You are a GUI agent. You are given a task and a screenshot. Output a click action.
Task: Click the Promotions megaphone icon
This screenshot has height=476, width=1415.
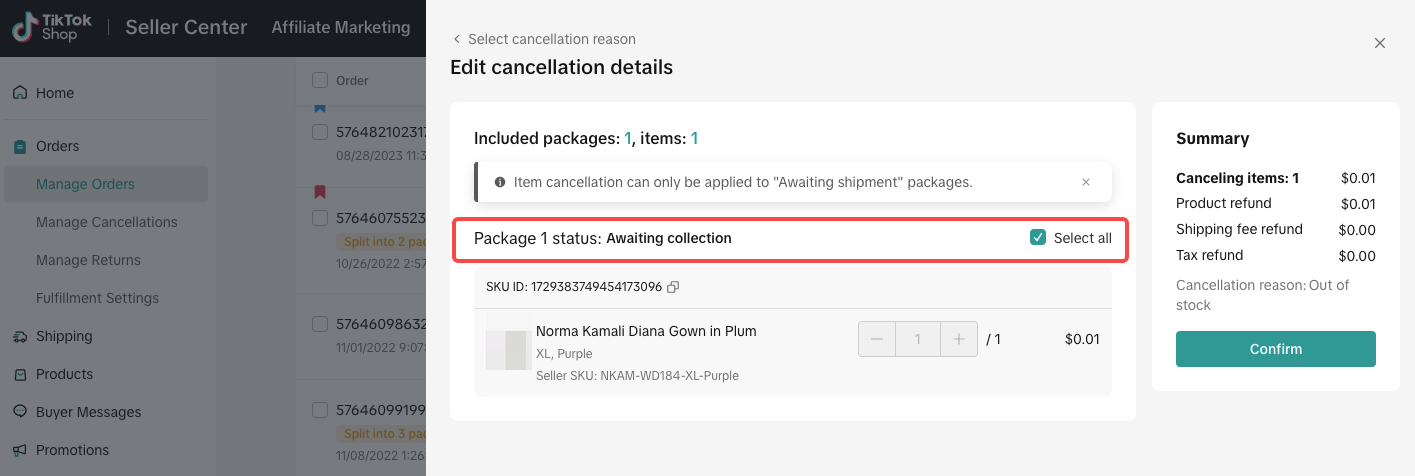tap(20, 450)
